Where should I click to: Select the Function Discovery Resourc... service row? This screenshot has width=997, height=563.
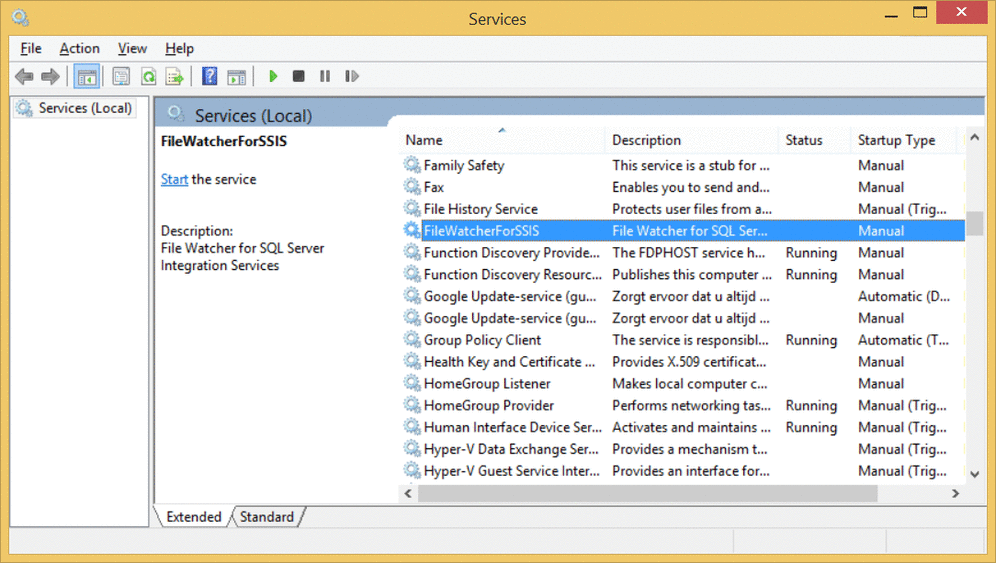(x=683, y=274)
